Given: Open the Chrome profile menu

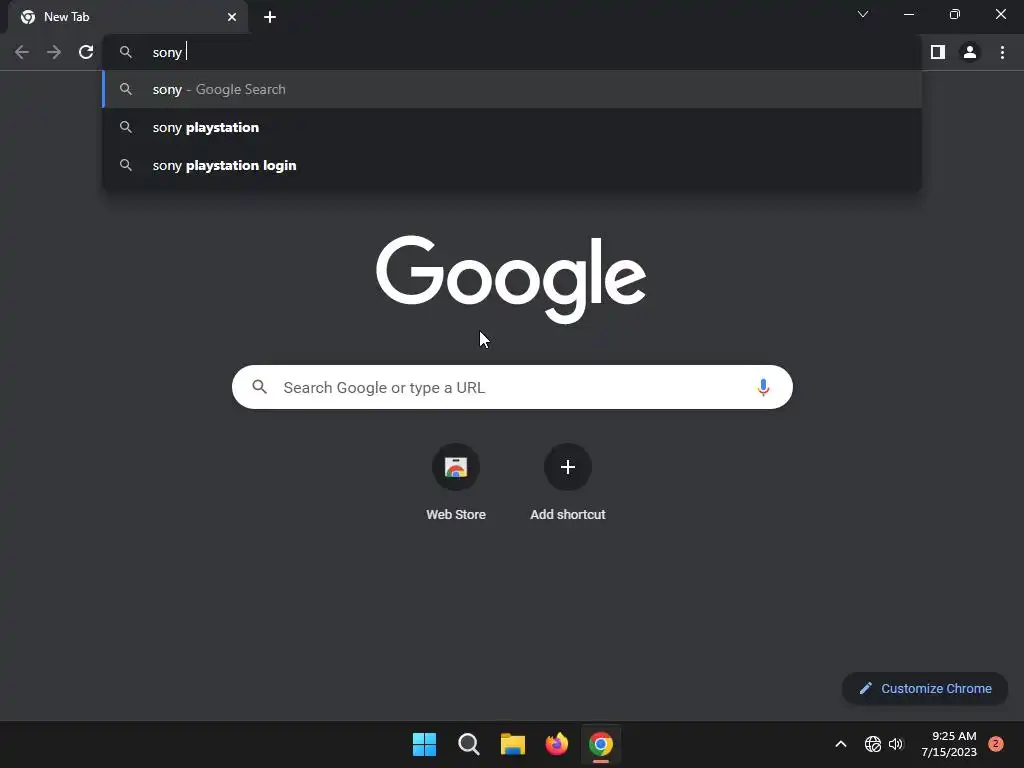Looking at the screenshot, I should [970, 52].
